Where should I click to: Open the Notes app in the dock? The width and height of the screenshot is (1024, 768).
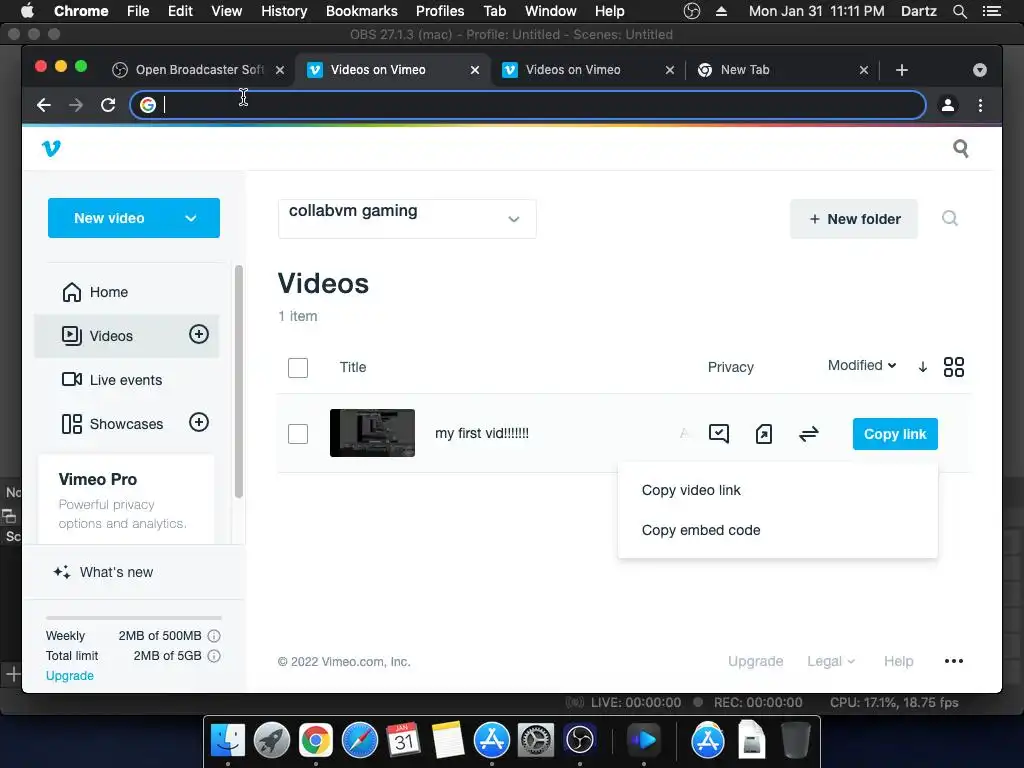pyautogui.click(x=447, y=740)
